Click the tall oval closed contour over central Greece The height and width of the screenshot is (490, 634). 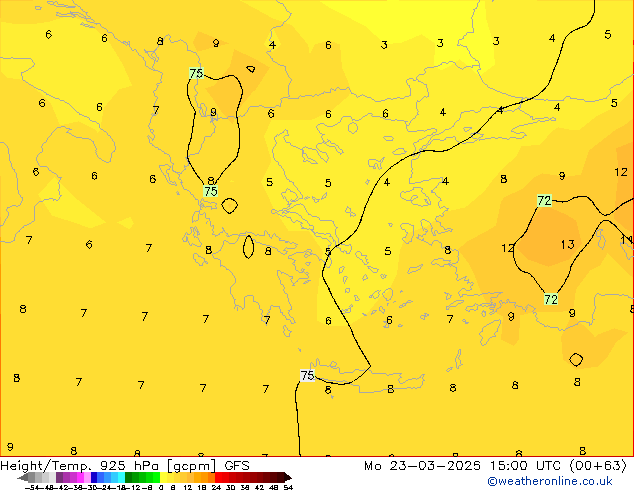click(x=248, y=247)
